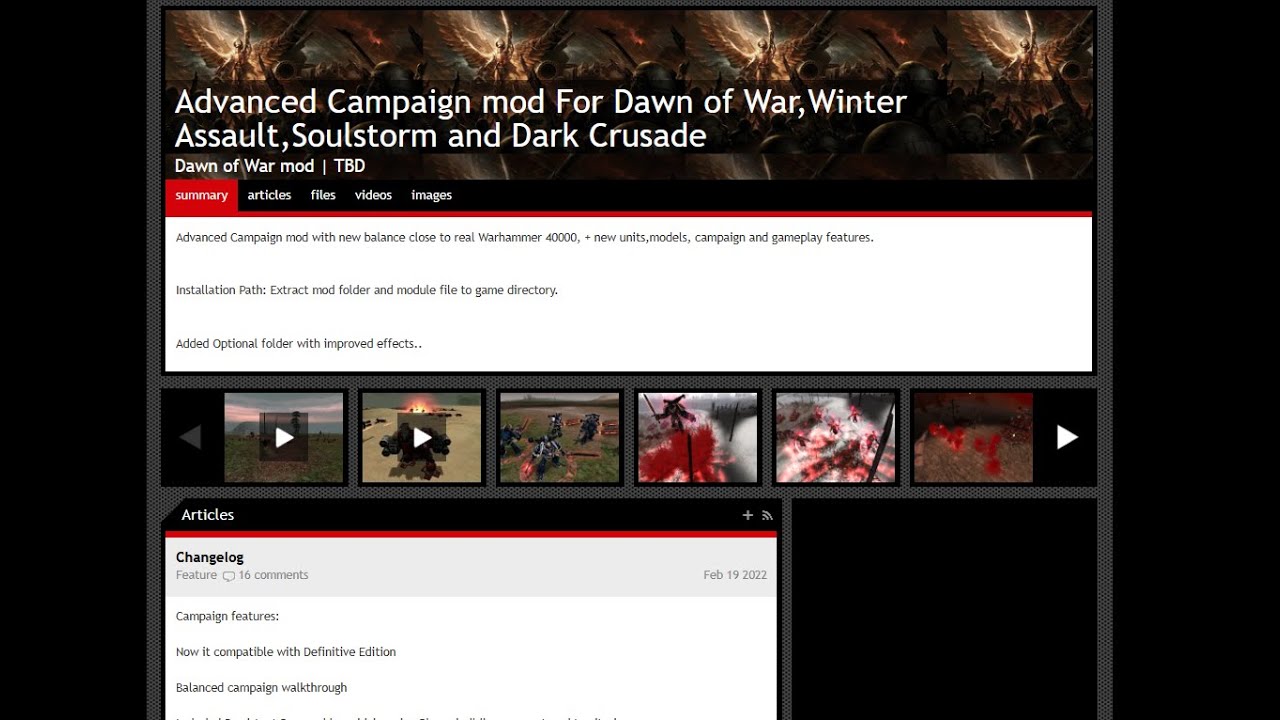Open the 16 comments link
1280x720 pixels.
[273, 575]
